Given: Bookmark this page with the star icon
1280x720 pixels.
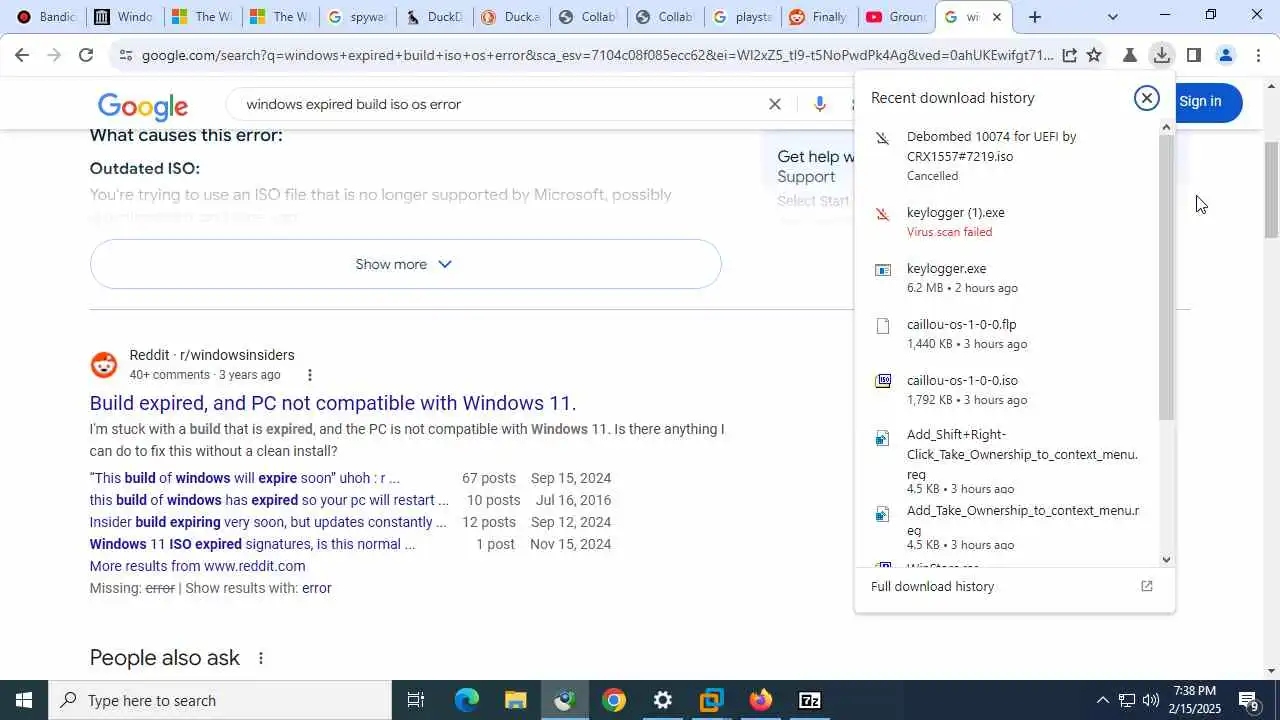Looking at the screenshot, I should point(1094,56).
